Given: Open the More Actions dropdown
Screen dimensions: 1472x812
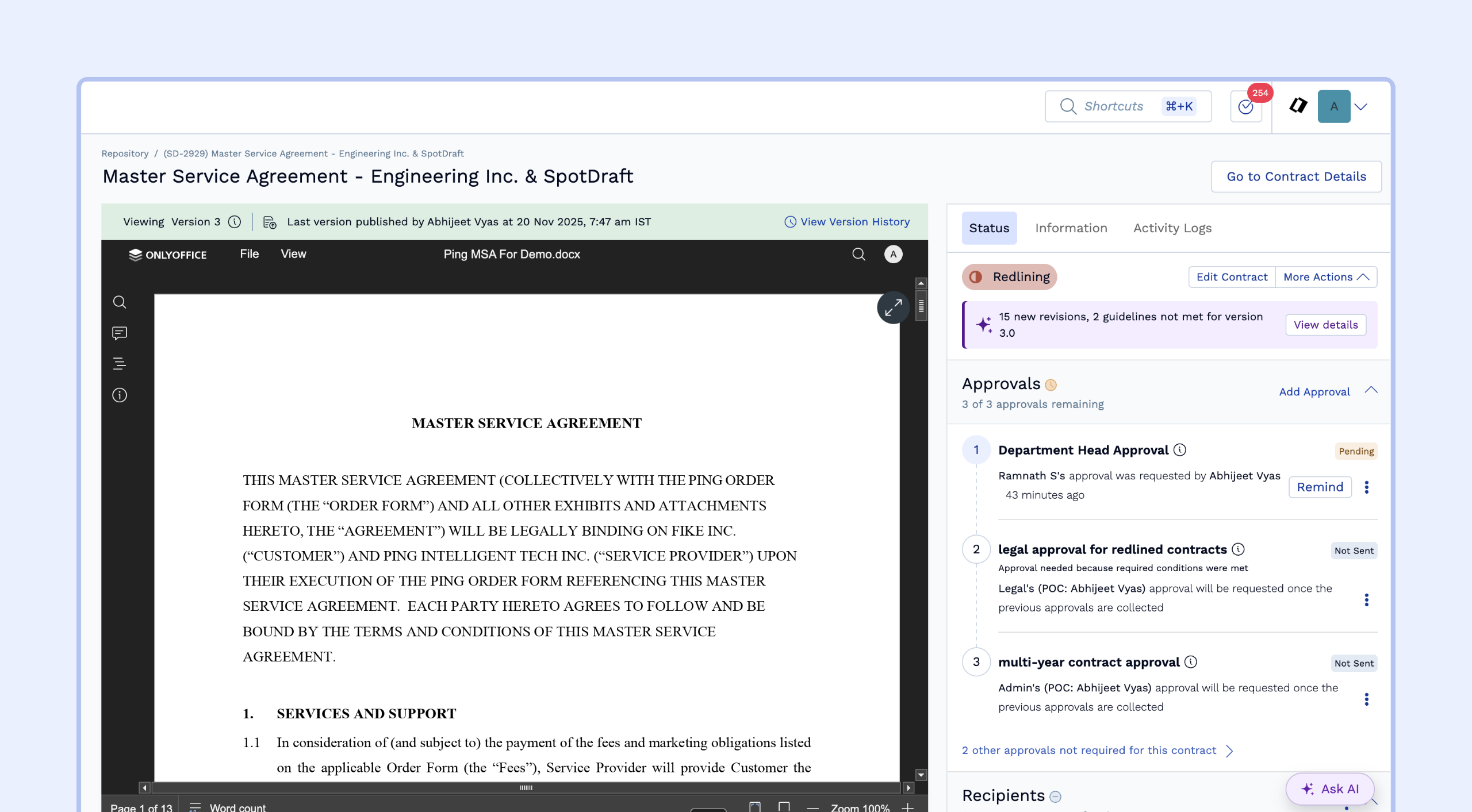Looking at the screenshot, I should point(1325,277).
